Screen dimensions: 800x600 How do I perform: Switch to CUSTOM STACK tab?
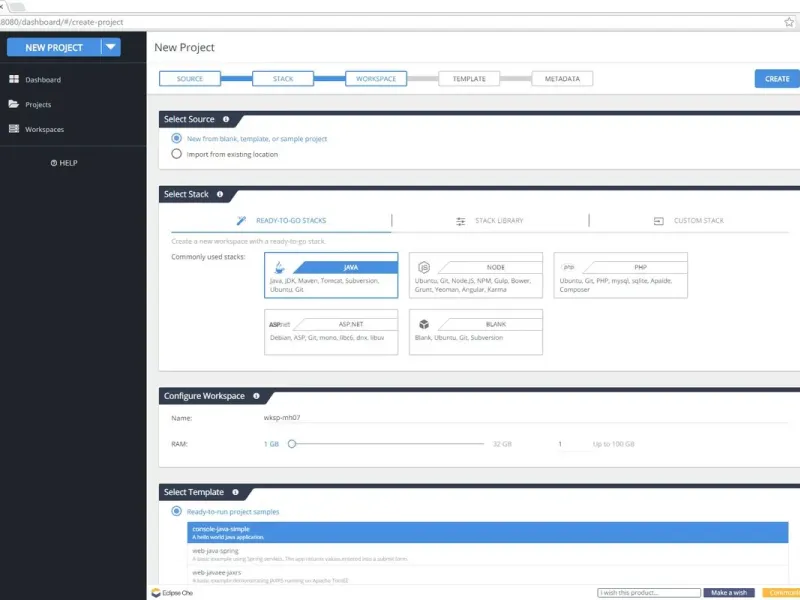coord(689,220)
